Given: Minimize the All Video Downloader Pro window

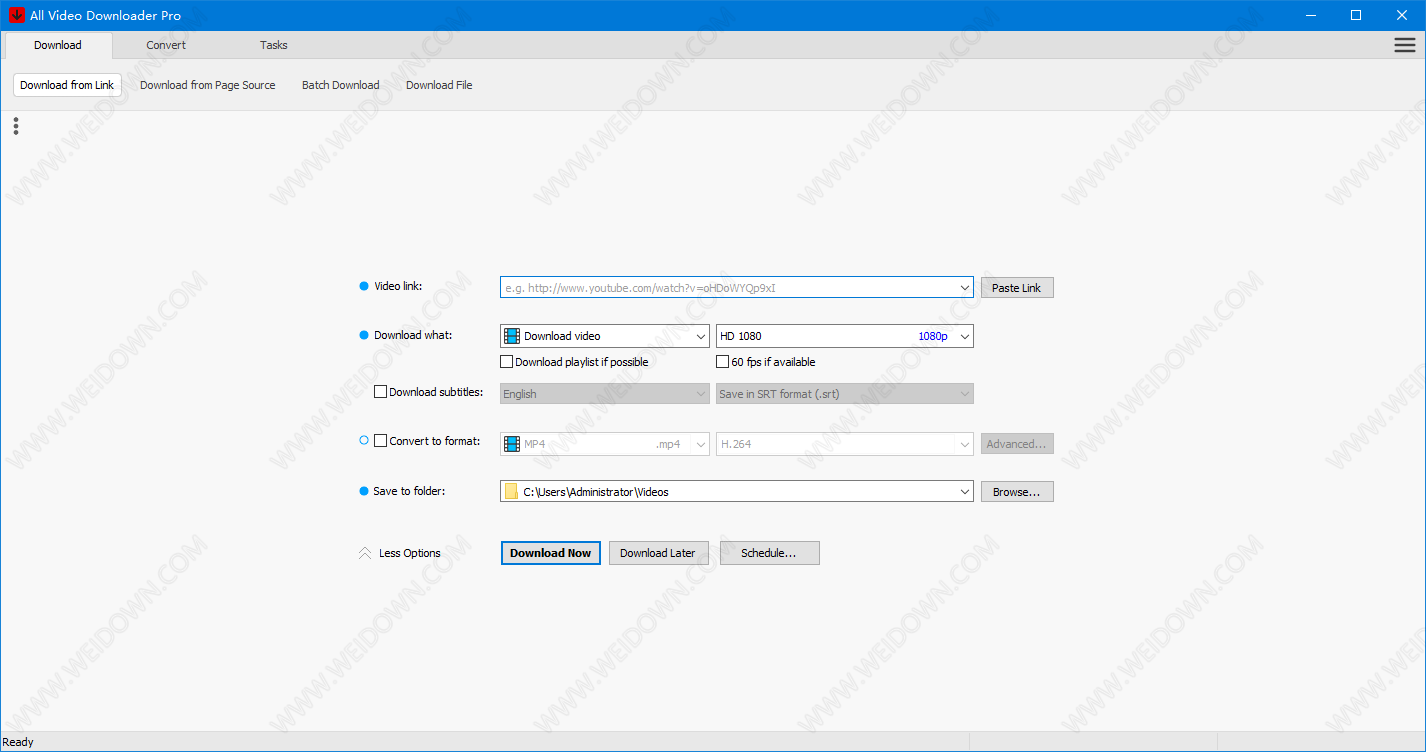Looking at the screenshot, I should pyautogui.click(x=1310, y=15).
